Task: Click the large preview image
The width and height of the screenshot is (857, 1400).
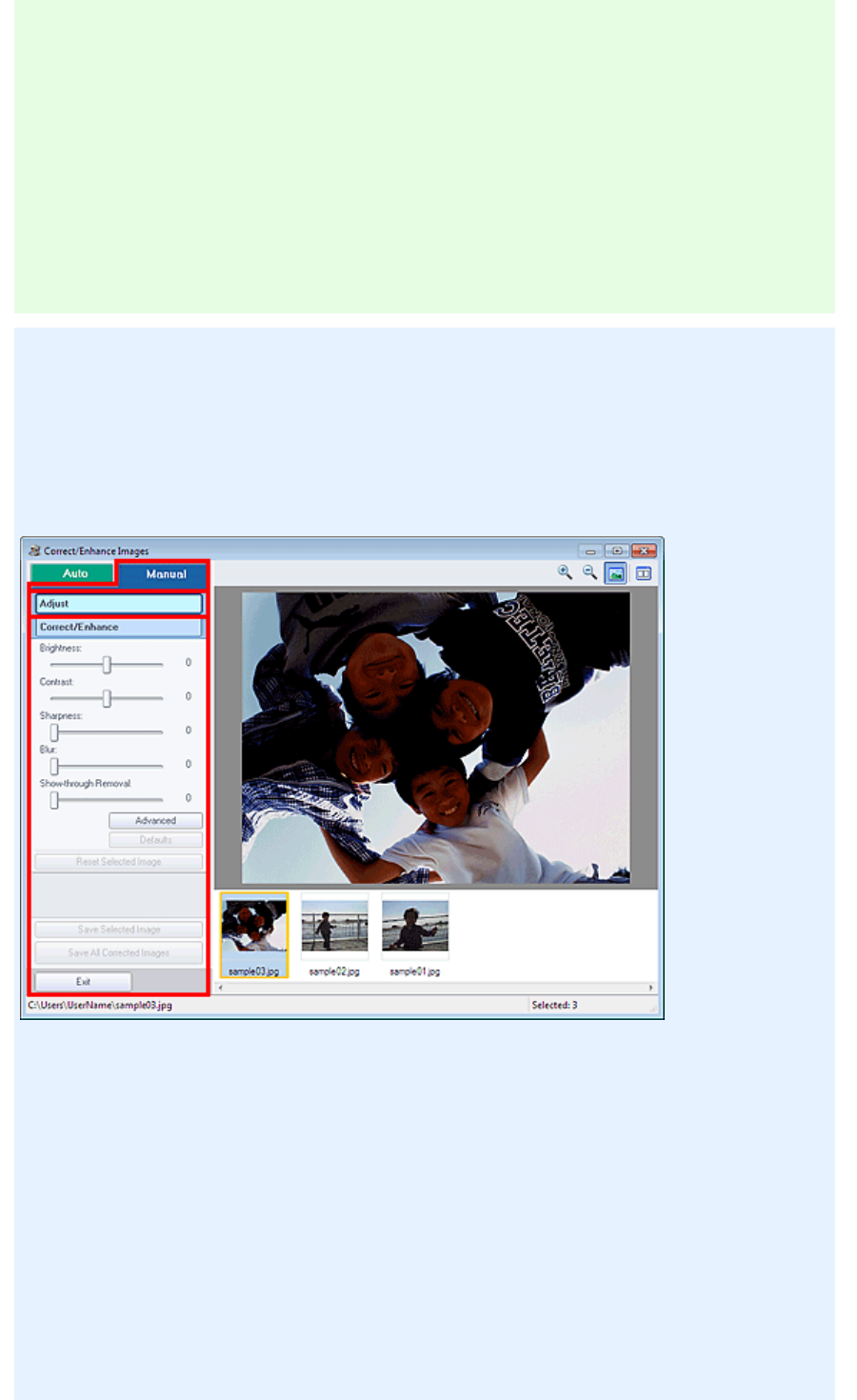Action: pos(435,738)
